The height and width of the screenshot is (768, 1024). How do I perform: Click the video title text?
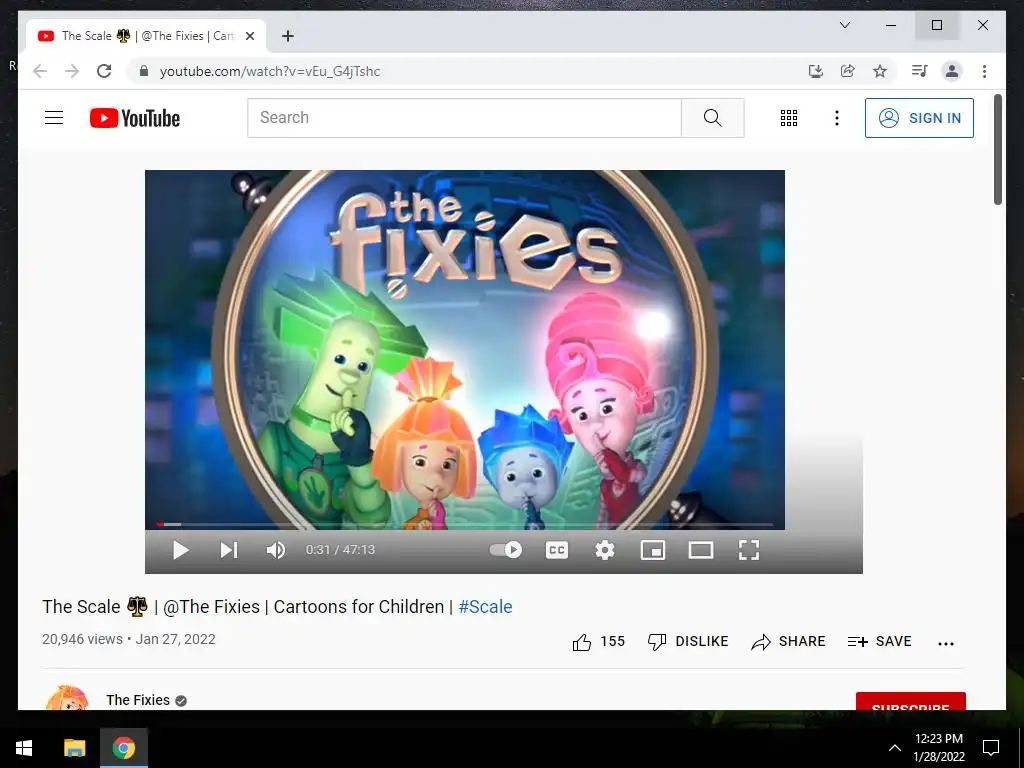pyautogui.click(x=277, y=607)
